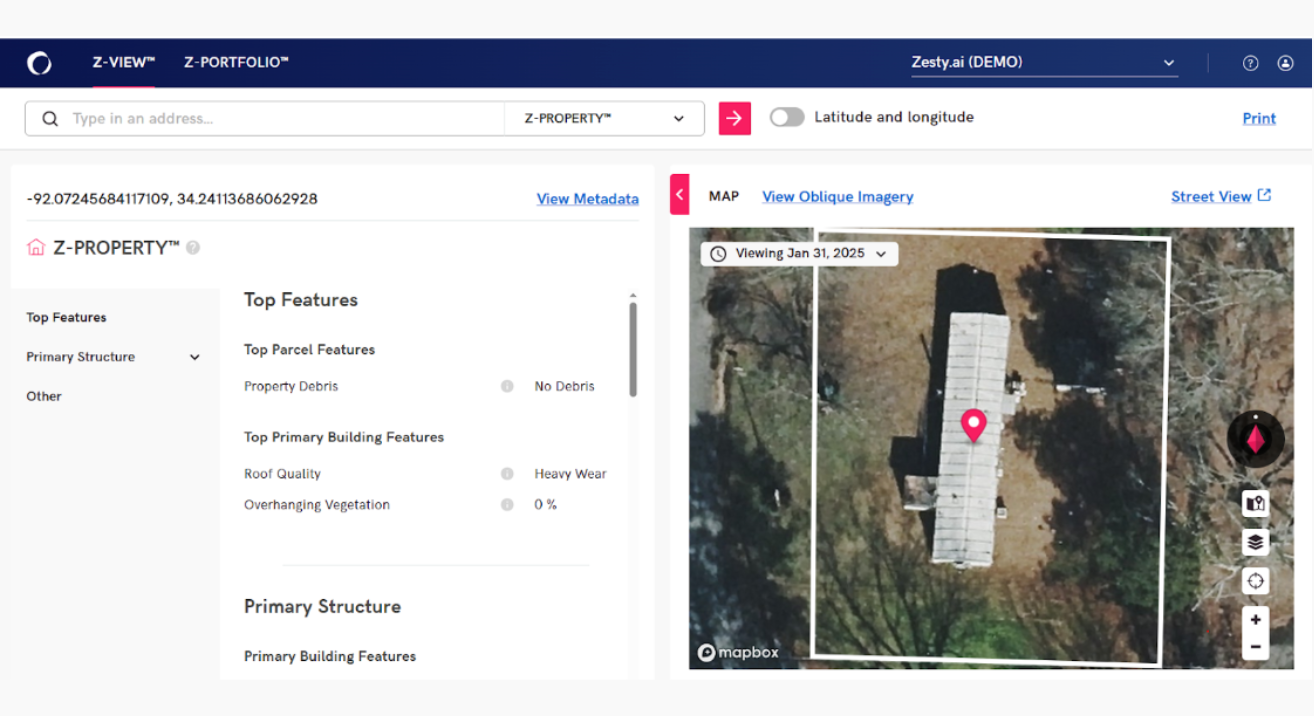Click Top Primary Building Features subheading
This screenshot has width=1314, height=716.
344,437
